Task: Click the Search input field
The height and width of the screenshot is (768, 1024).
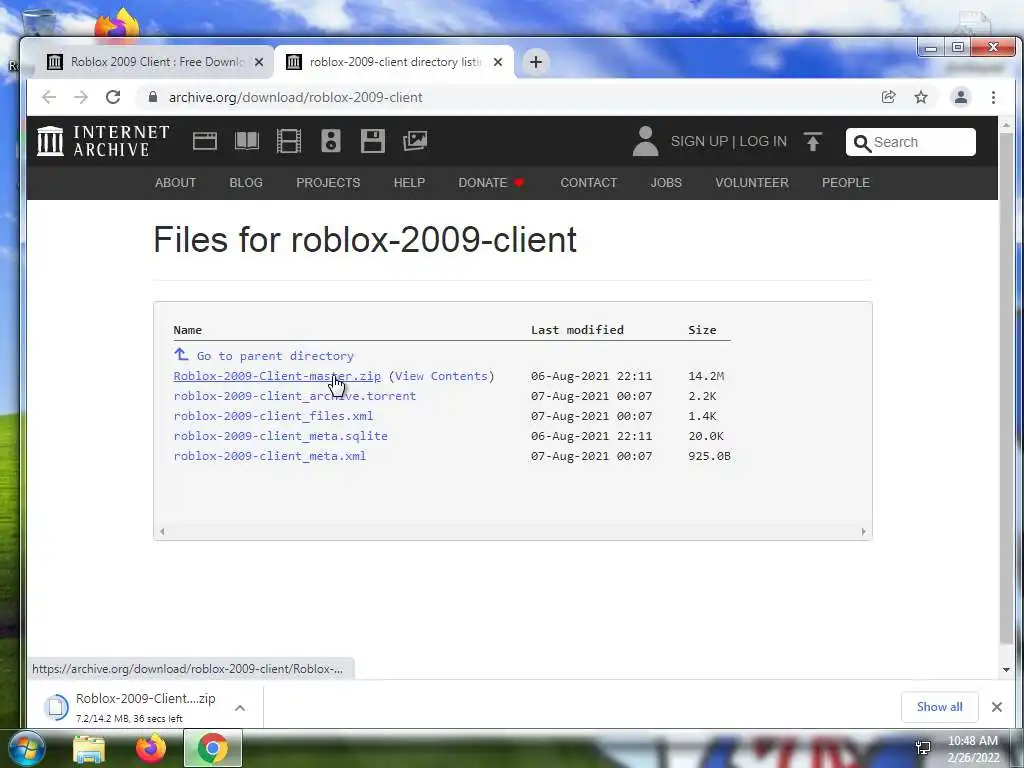Action: coord(910,142)
